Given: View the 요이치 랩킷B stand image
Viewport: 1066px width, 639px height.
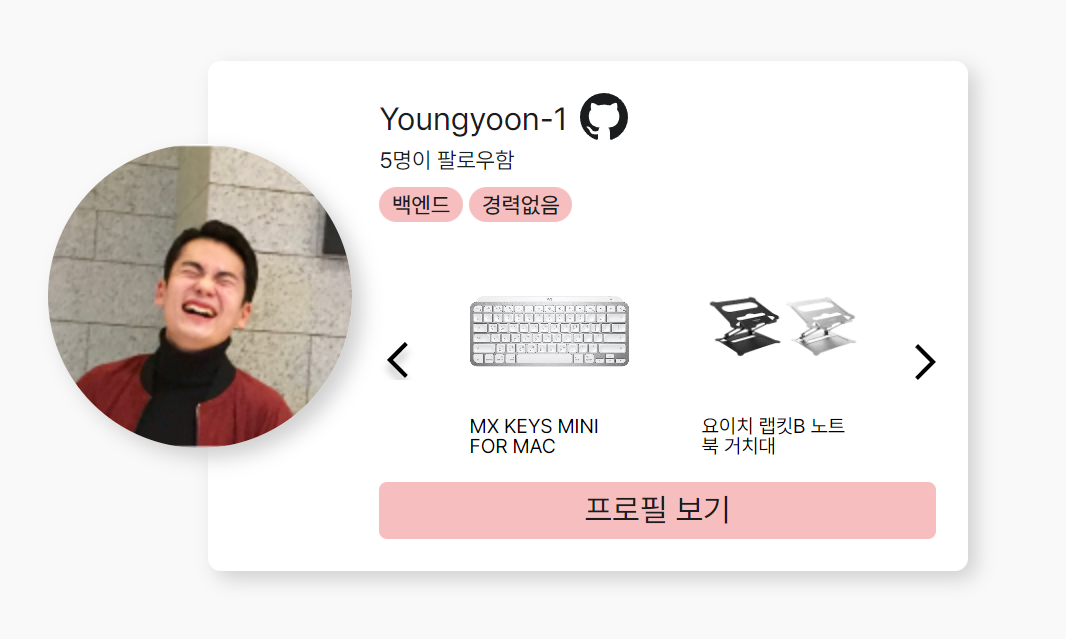Looking at the screenshot, I should click(780, 325).
